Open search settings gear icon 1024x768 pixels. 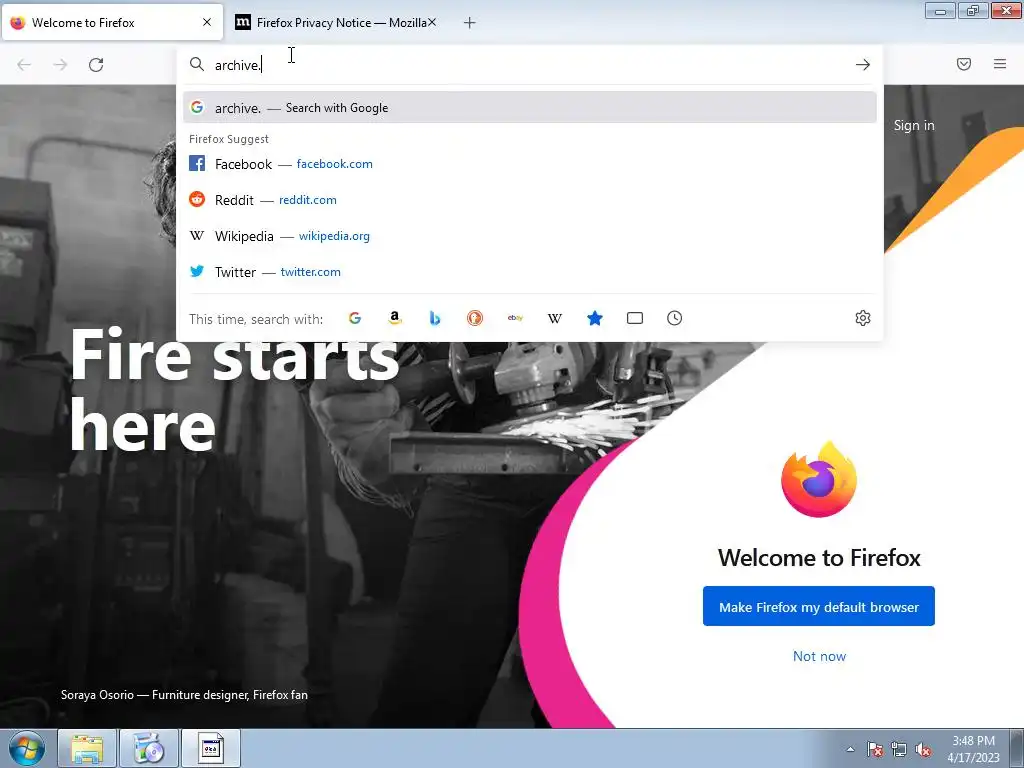tap(863, 318)
